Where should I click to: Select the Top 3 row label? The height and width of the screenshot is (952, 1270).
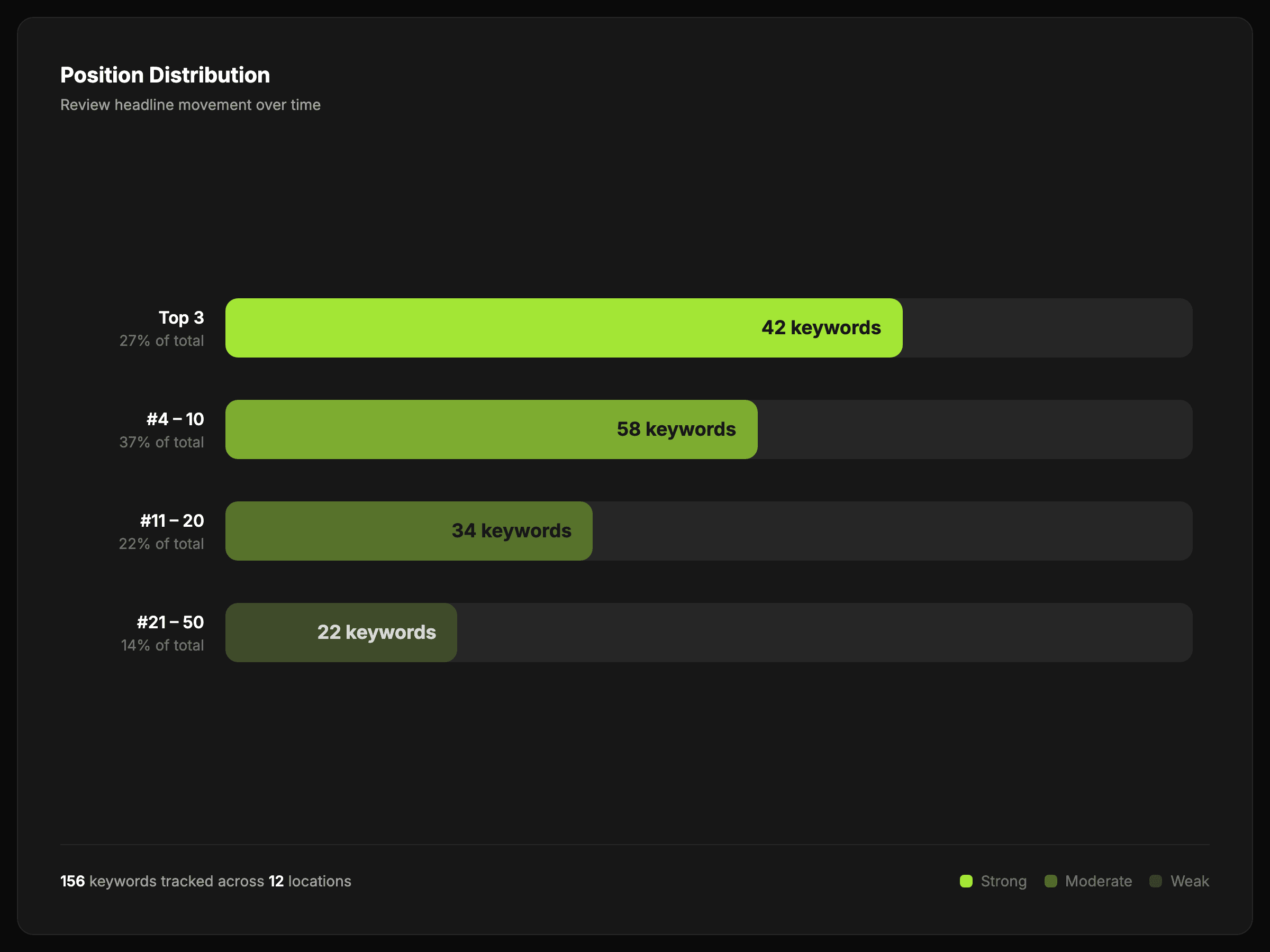coord(181,317)
